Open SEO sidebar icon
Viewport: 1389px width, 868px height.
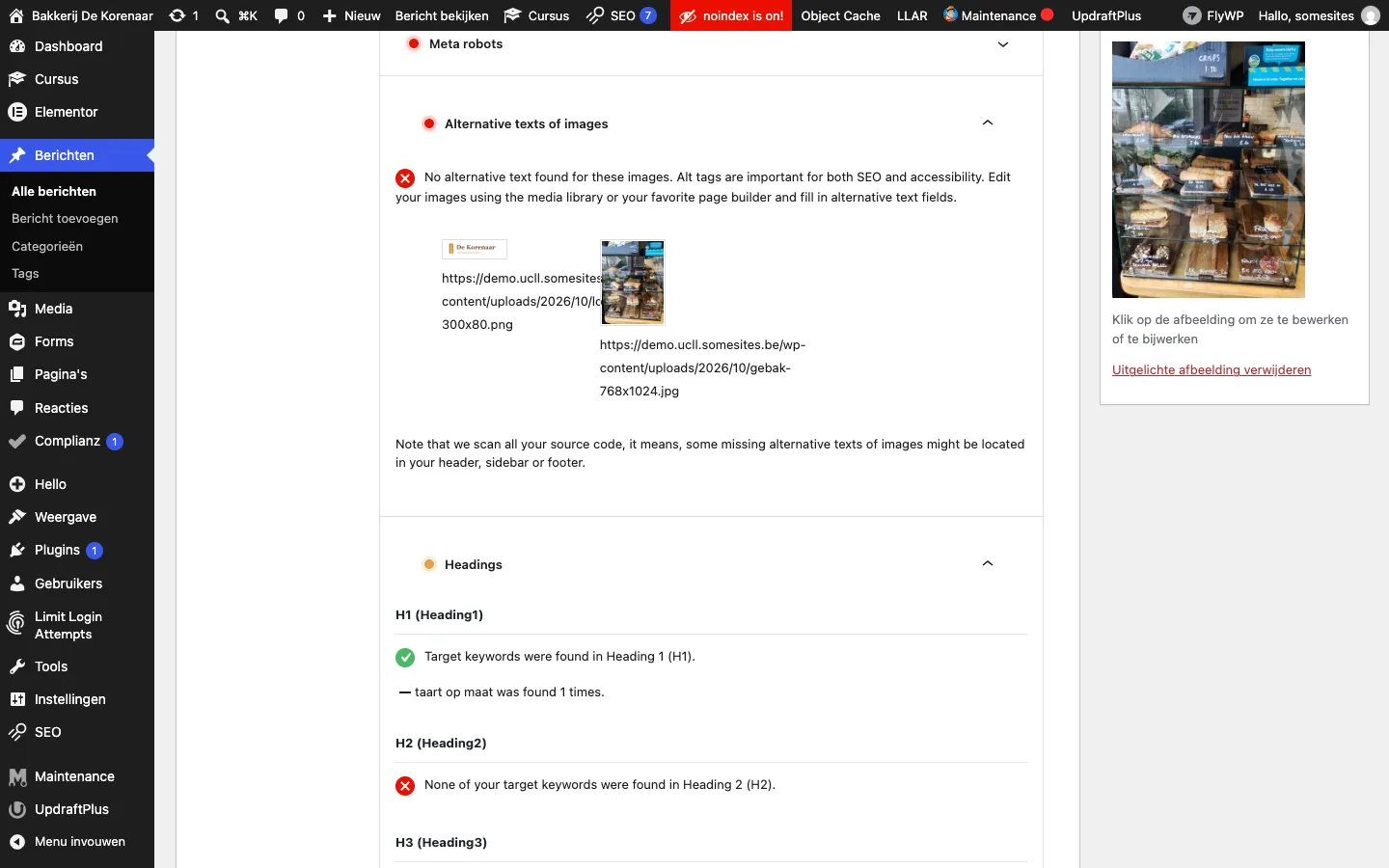point(17,732)
